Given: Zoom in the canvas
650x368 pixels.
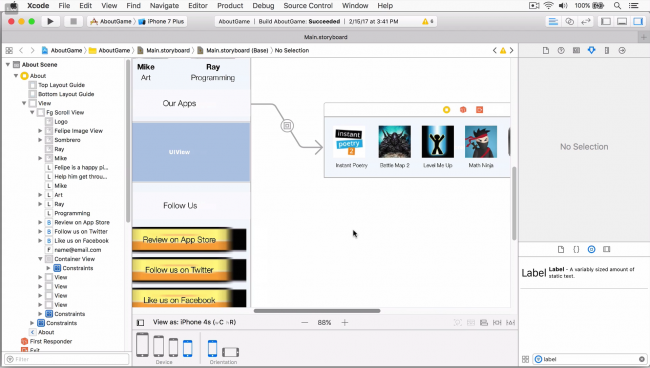Looking at the screenshot, I should click(x=344, y=322).
